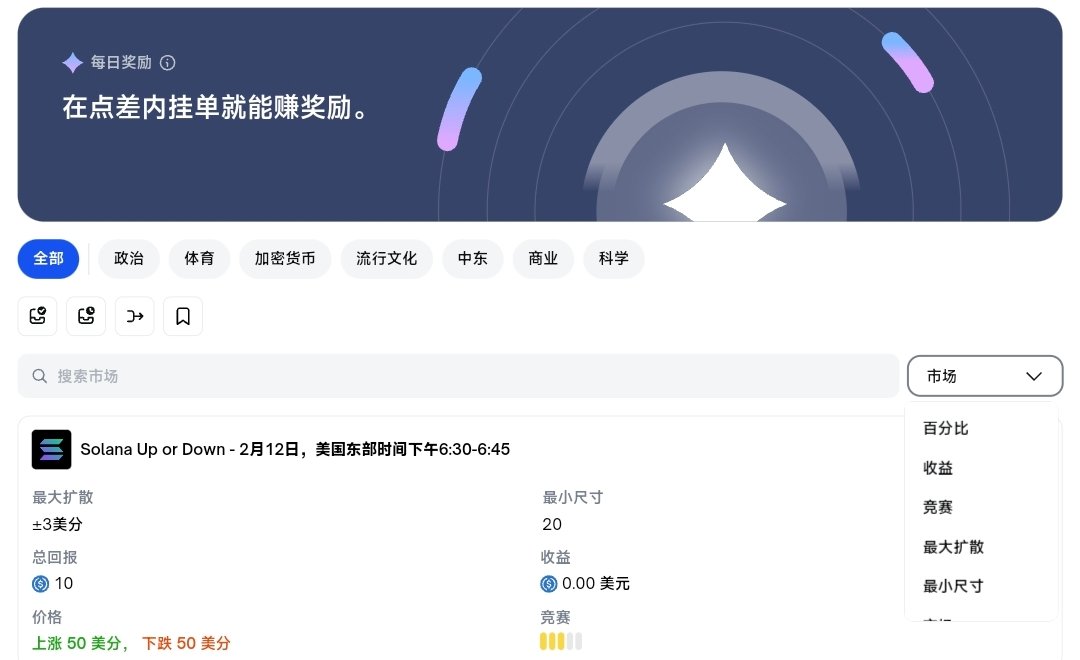Click the inbox with clock filter icon

(x=86, y=316)
